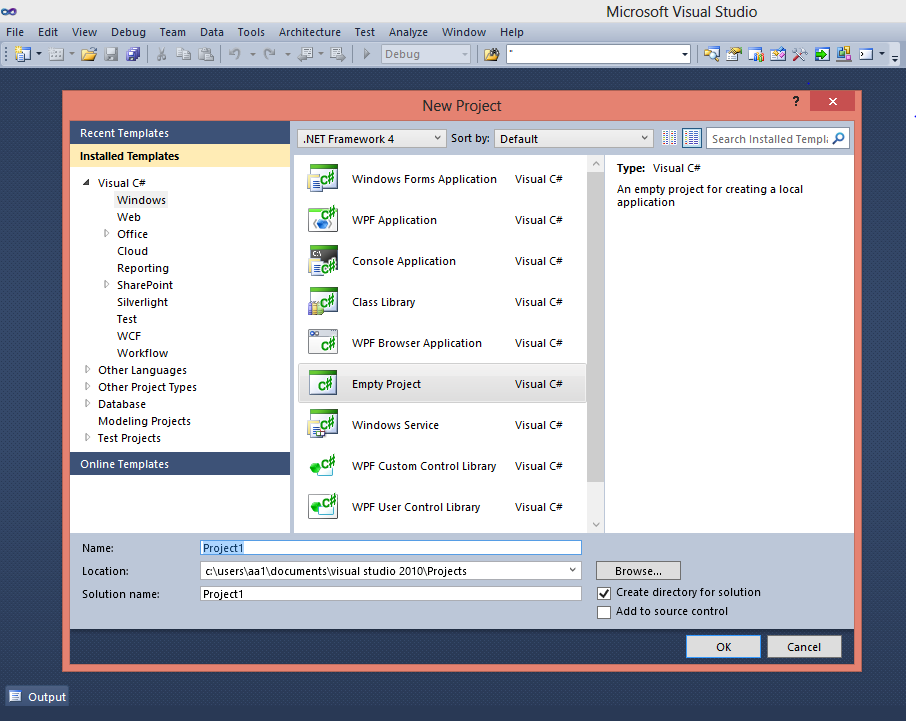This screenshot has height=721, width=916.
Task: Expand the Office tree node
Action: [x=106, y=233]
